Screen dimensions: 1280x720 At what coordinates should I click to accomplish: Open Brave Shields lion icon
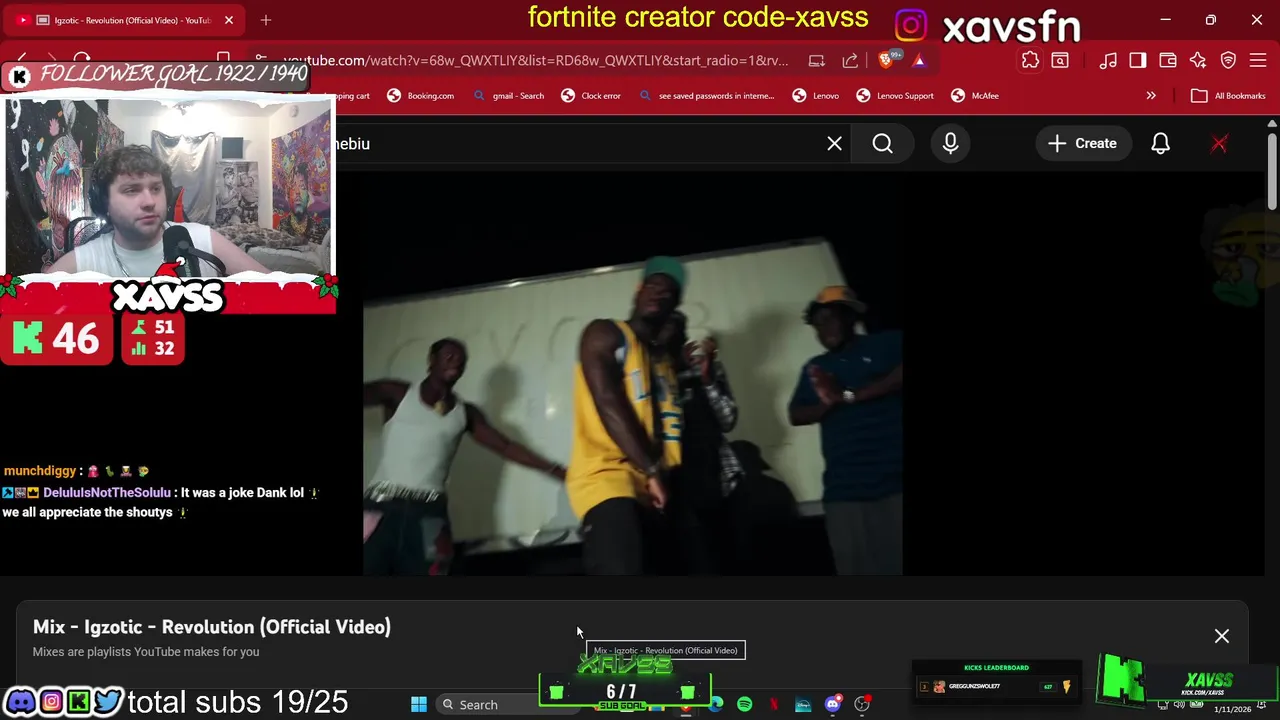[x=886, y=61]
